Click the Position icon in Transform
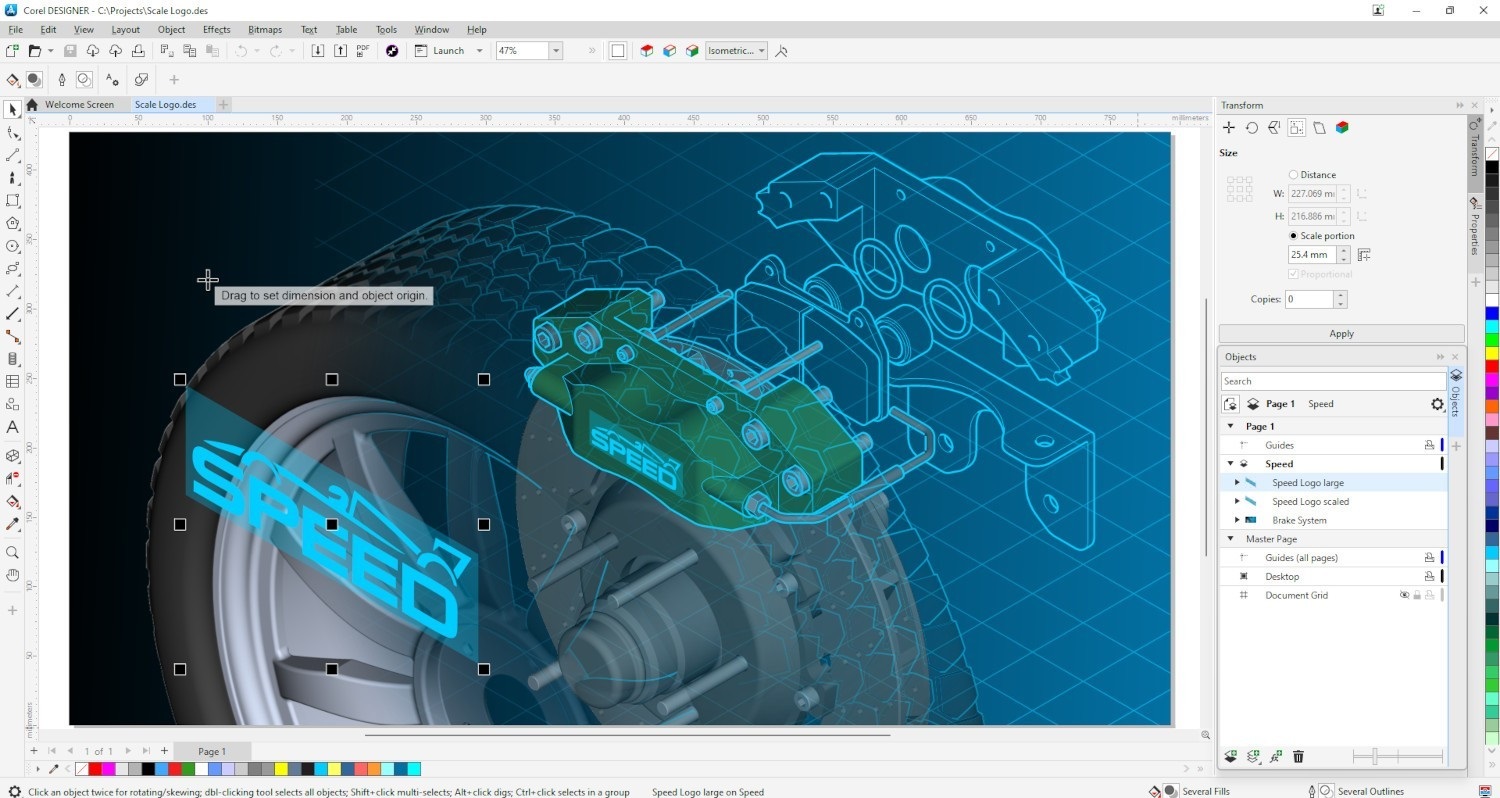Viewport: 1500px width, 798px height. (1229, 128)
